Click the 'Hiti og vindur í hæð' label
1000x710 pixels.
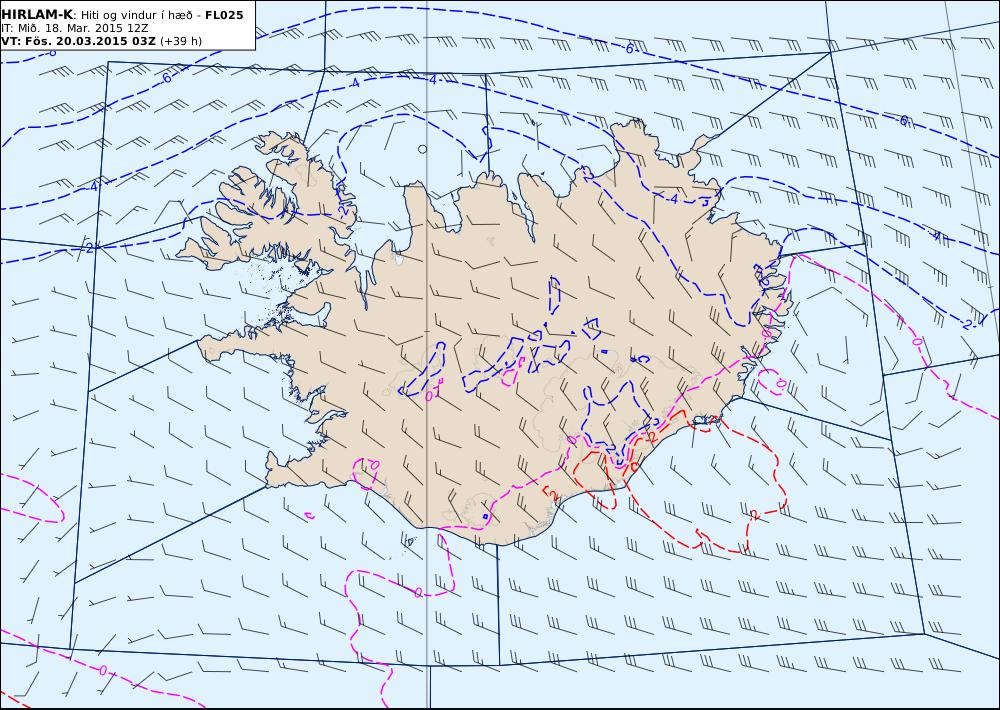click(135, 15)
